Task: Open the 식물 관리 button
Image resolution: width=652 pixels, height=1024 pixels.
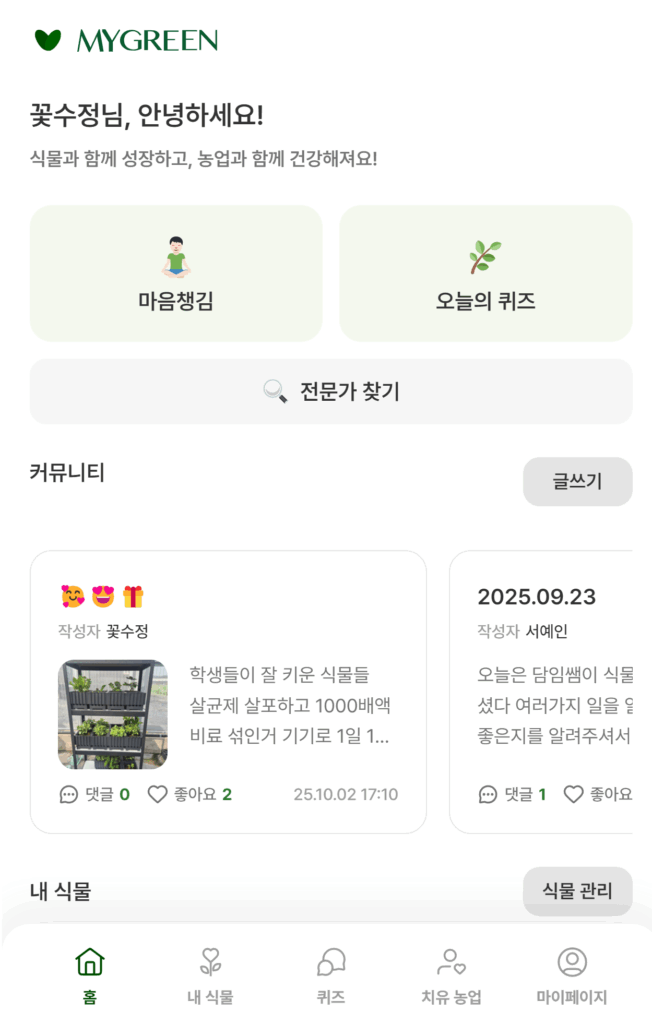Action: click(577, 890)
